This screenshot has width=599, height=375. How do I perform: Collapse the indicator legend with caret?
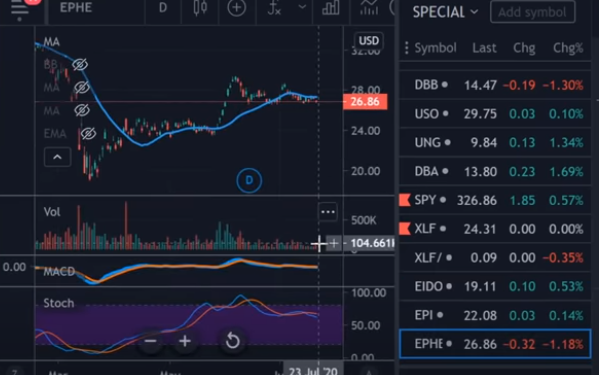[x=57, y=157]
